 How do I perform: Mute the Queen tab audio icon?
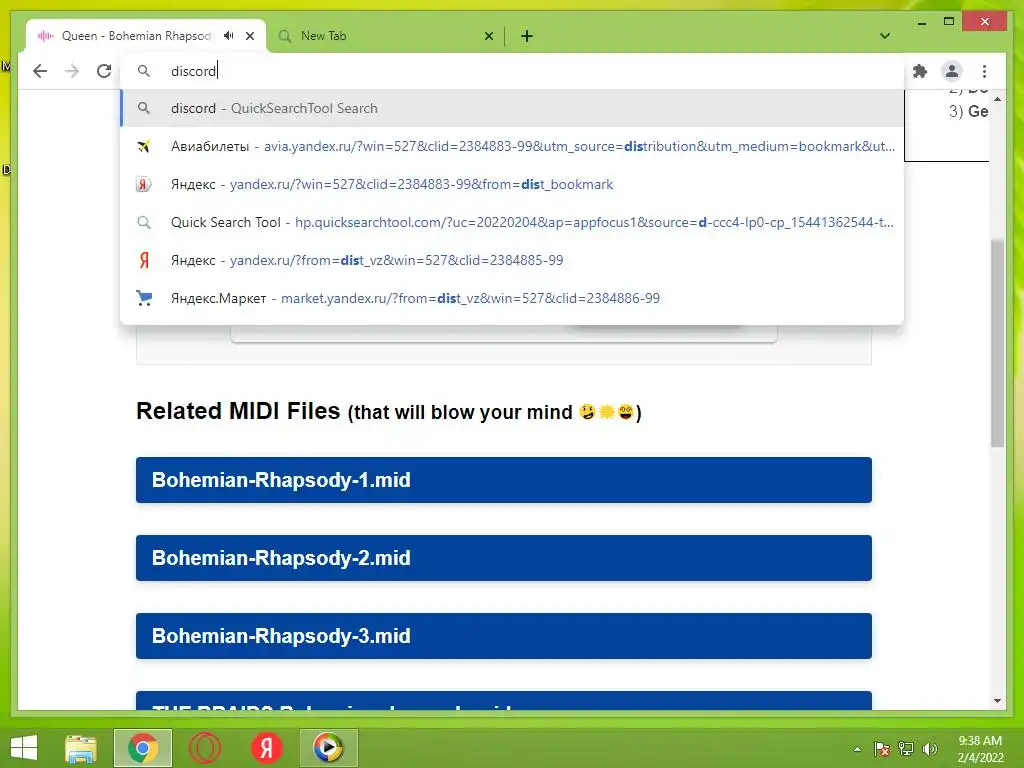tap(229, 36)
